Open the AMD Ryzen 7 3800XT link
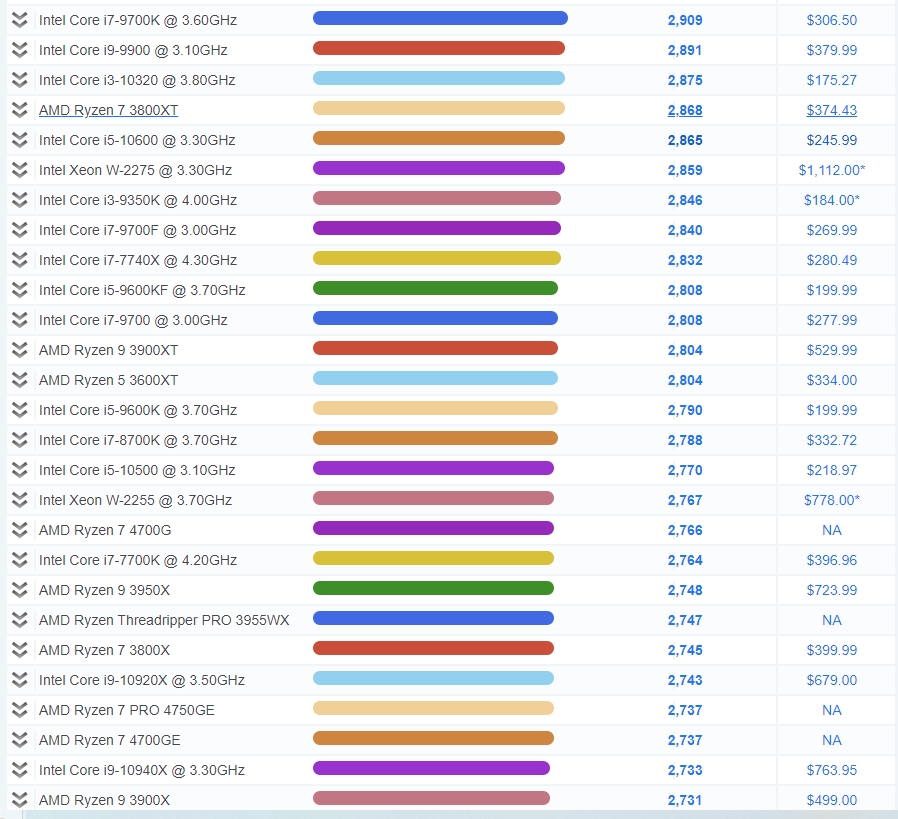 (108, 110)
